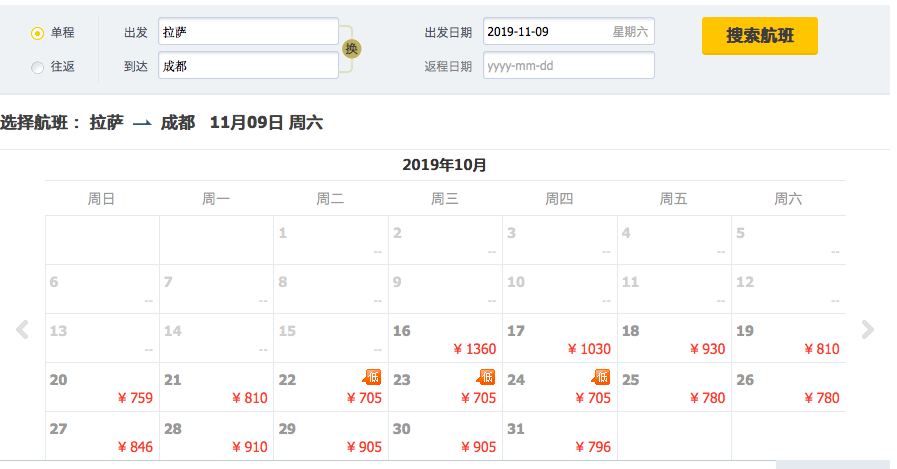Choose October 27 priced ¥846
897x469 pixels.
[102, 436]
